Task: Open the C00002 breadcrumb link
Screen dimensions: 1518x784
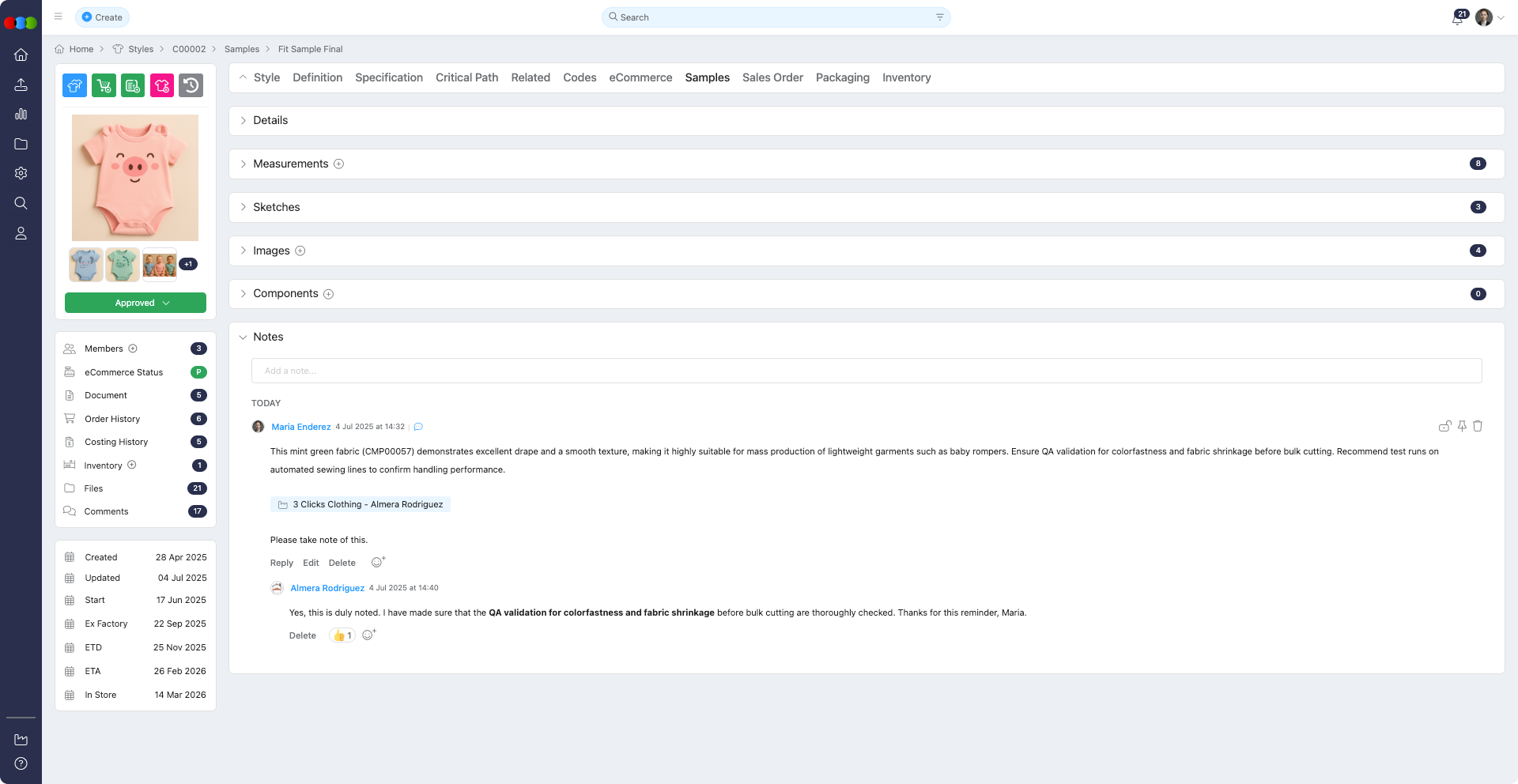Action: 189,49
